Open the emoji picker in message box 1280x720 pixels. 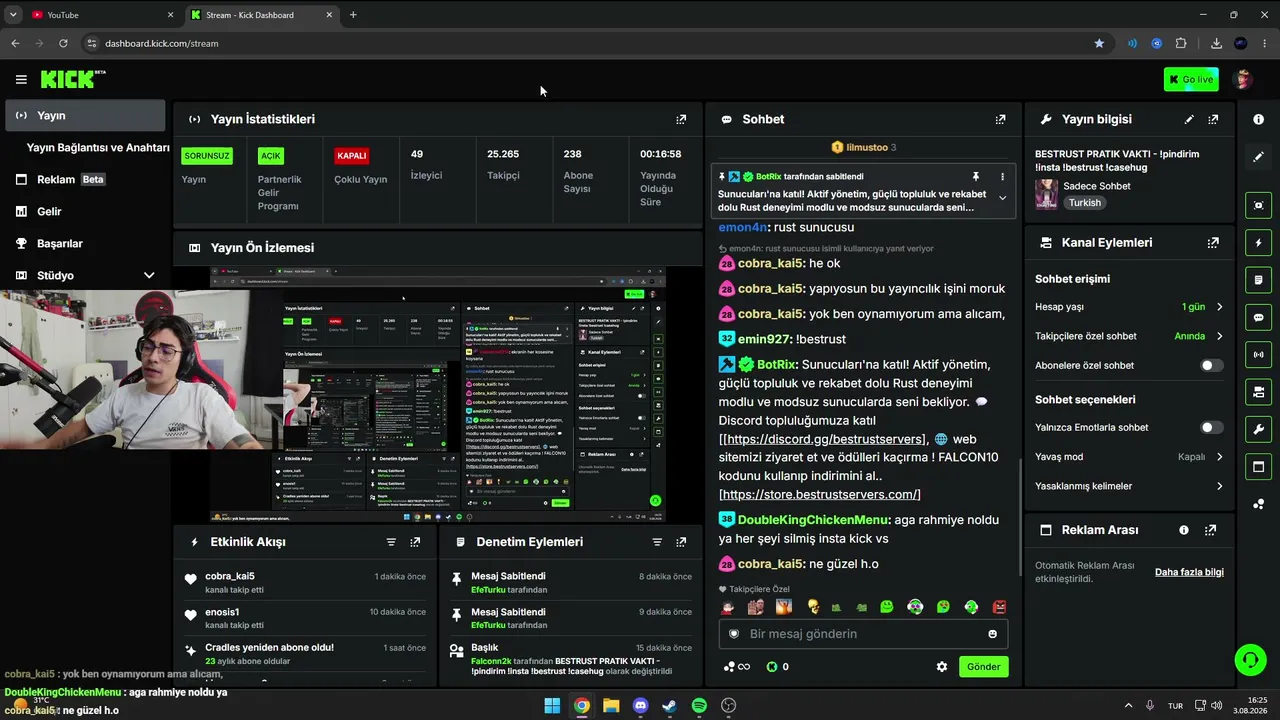tap(992, 634)
